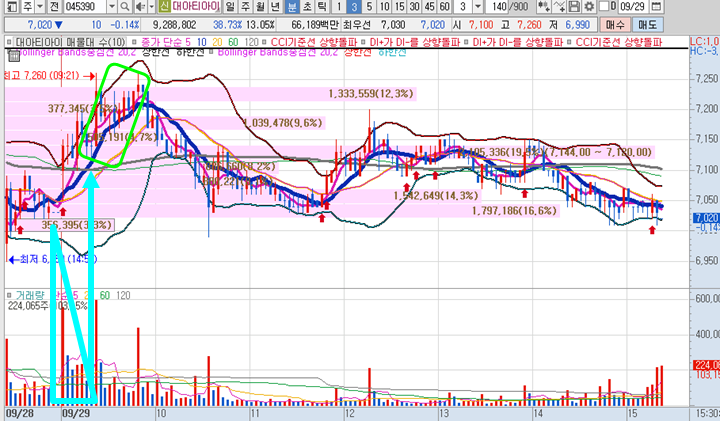Click the small chart tool icon below the legend

[13, 56]
